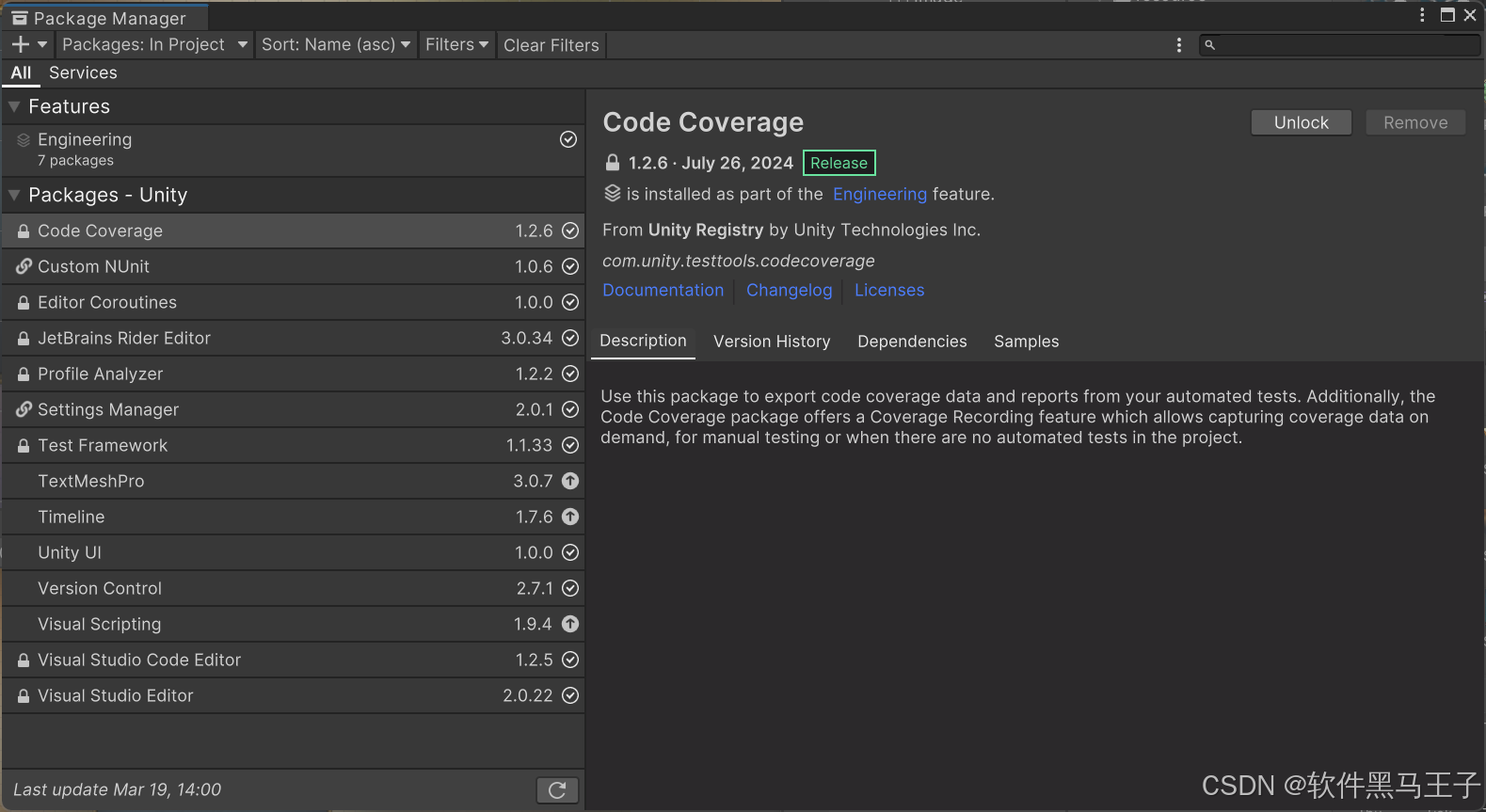Collapse the Features section
The width and height of the screenshot is (1486, 812).
coord(14,106)
